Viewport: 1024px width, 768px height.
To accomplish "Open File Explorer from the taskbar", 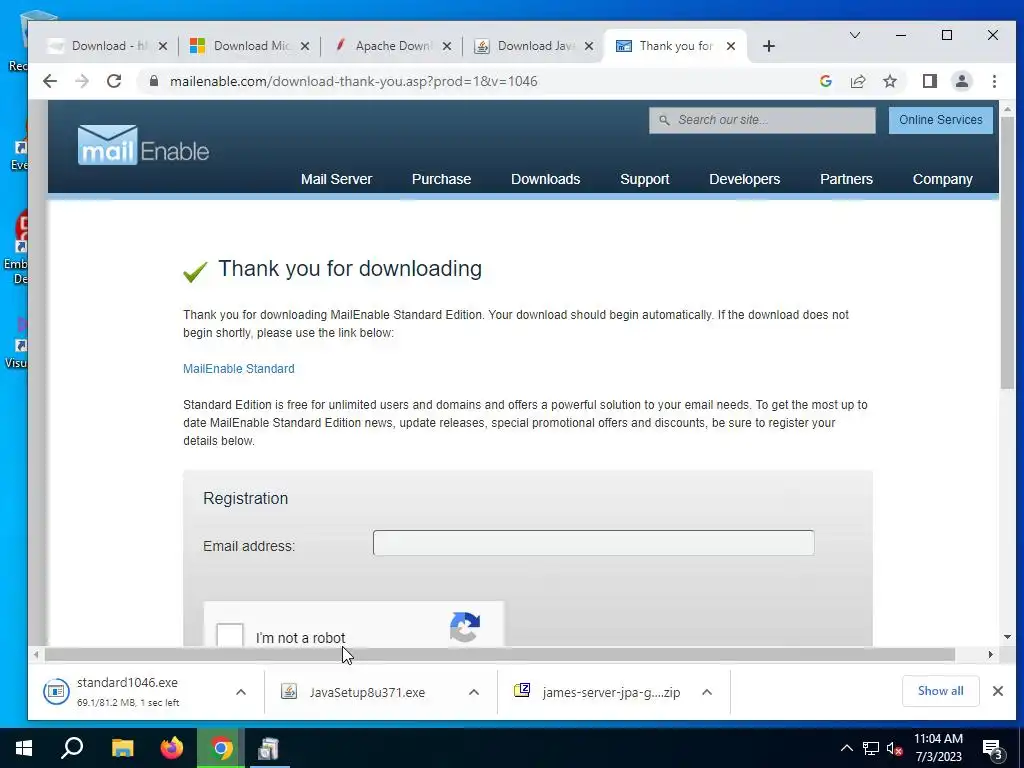I will coord(122,748).
